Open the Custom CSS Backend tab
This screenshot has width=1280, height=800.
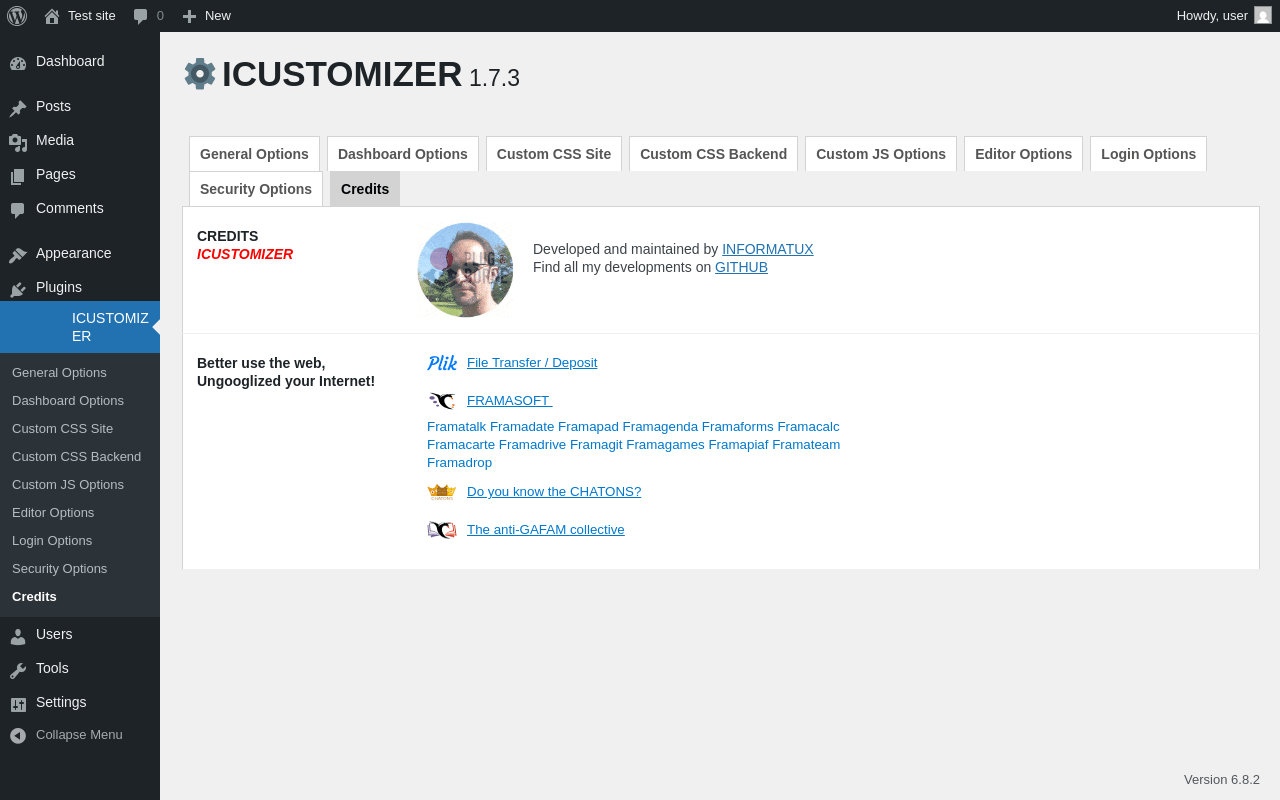(x=713, y=154)
